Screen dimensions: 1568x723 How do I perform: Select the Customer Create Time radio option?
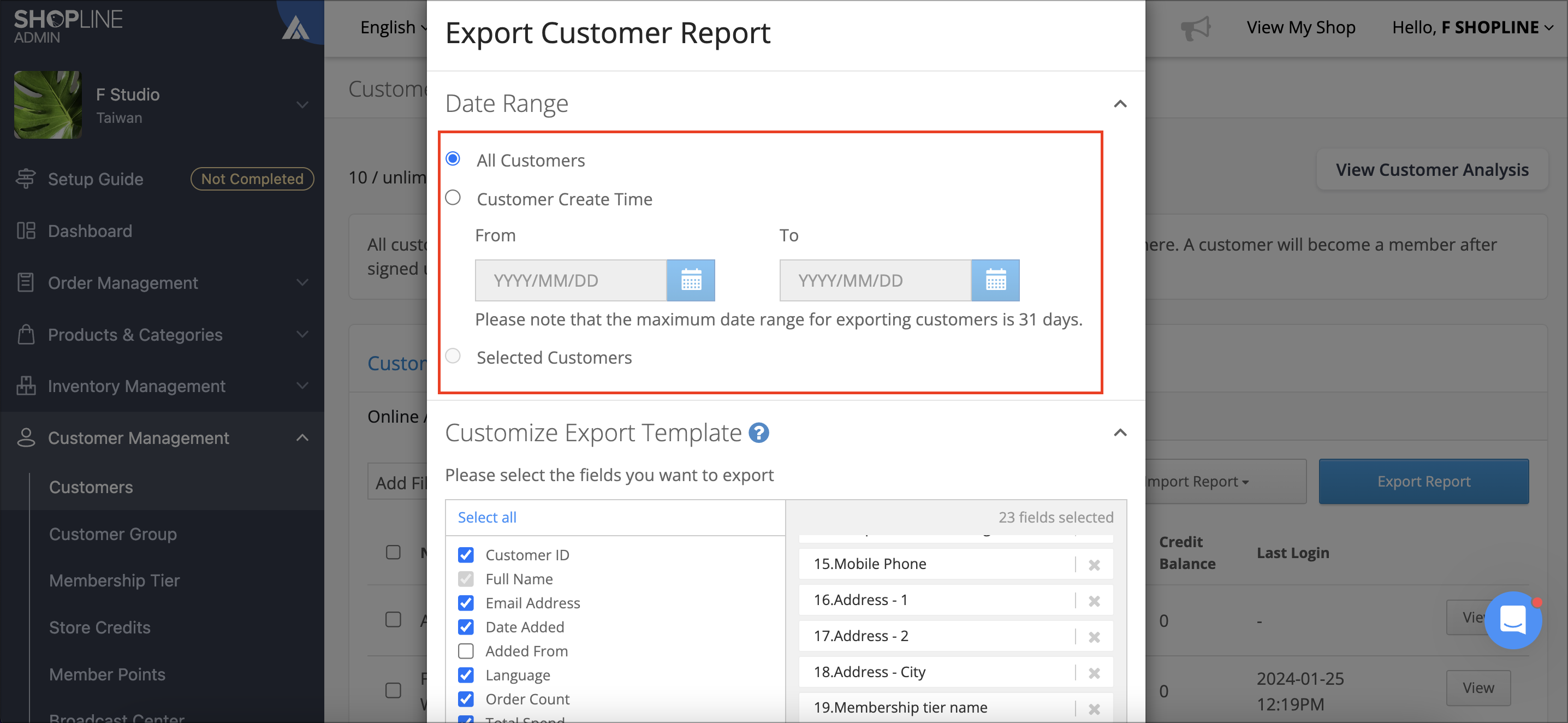[453, 198]
